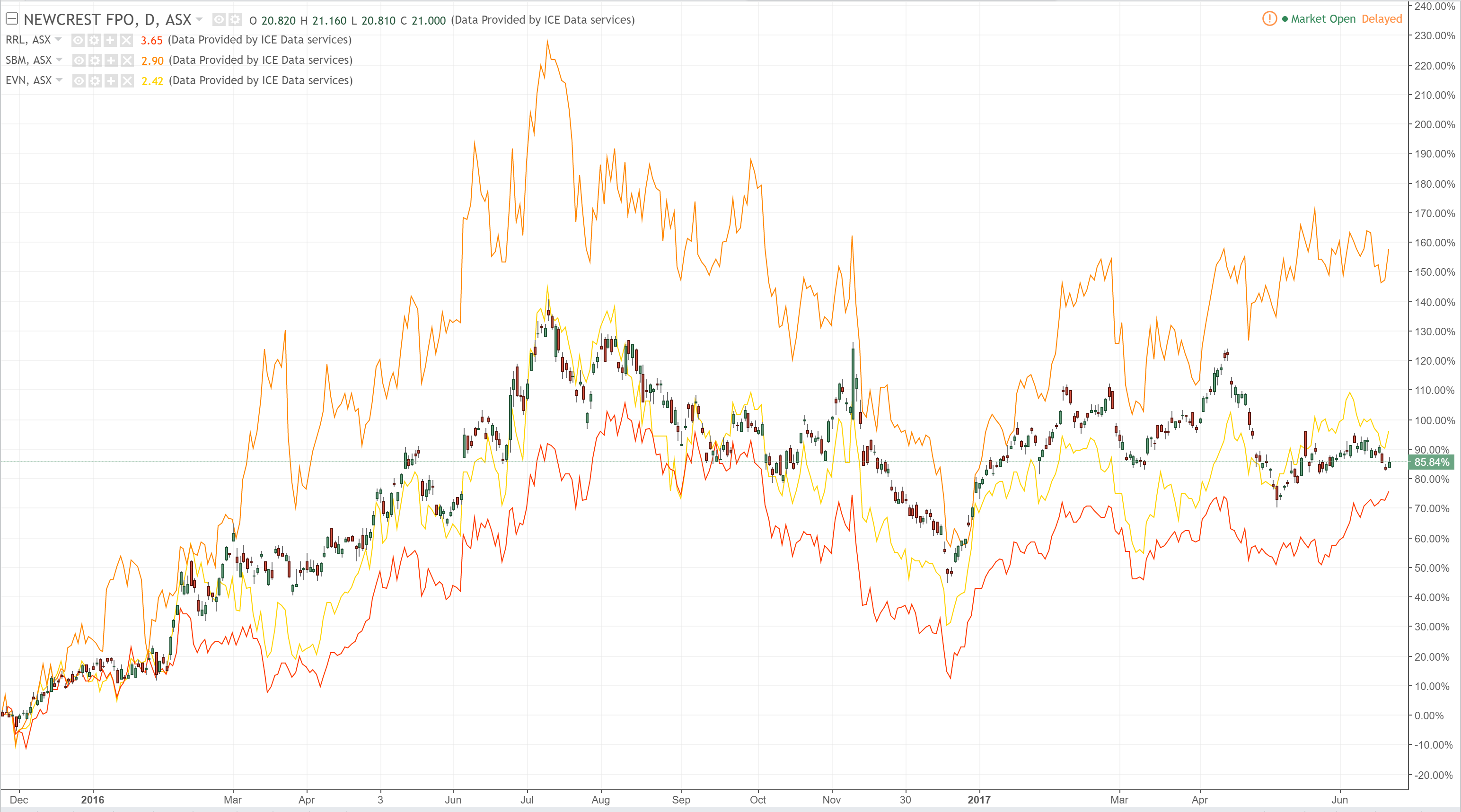Remove RRL, ASX with the X icon

click(126, 40)
